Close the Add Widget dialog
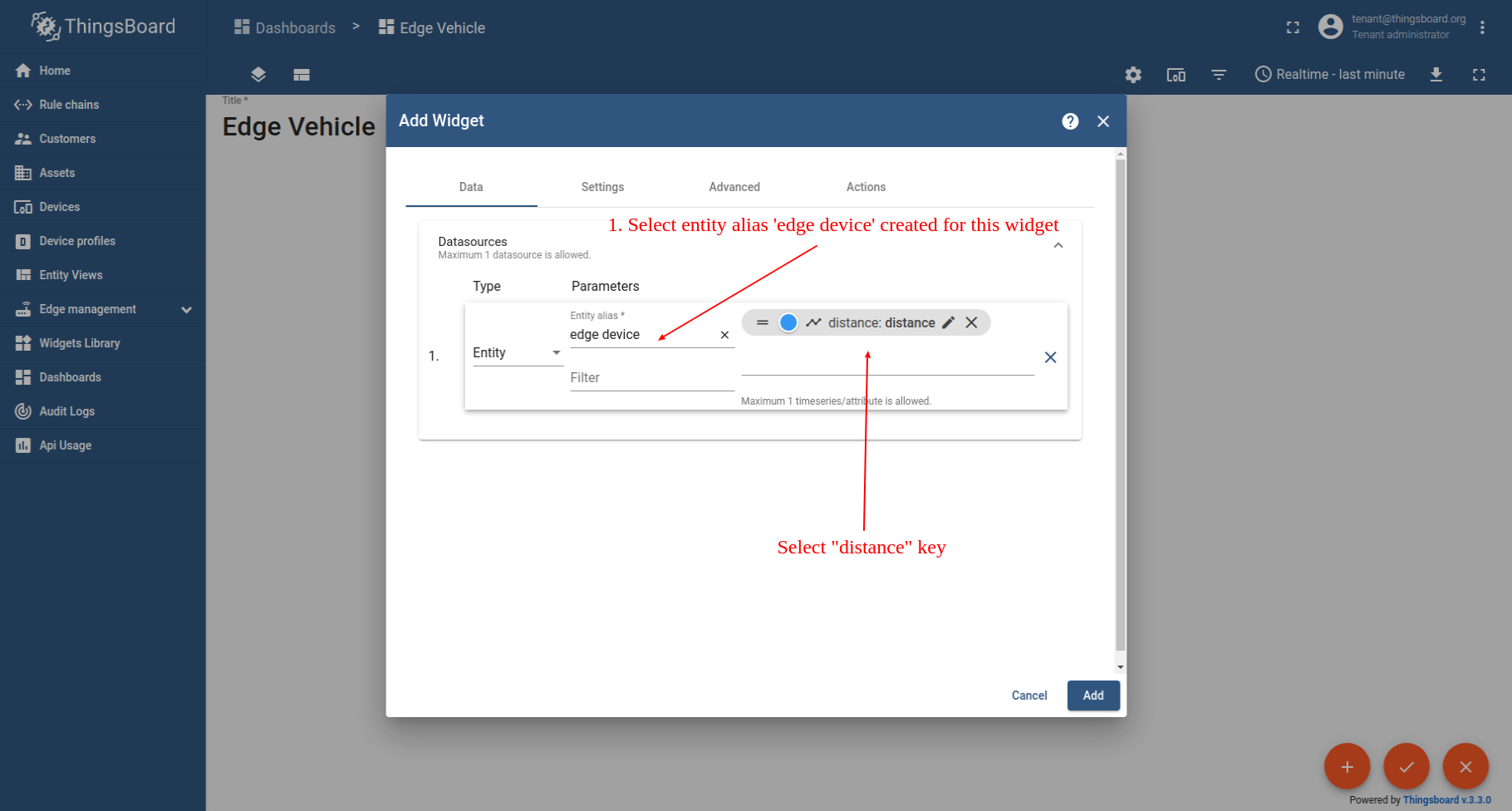 point(1103,121)
